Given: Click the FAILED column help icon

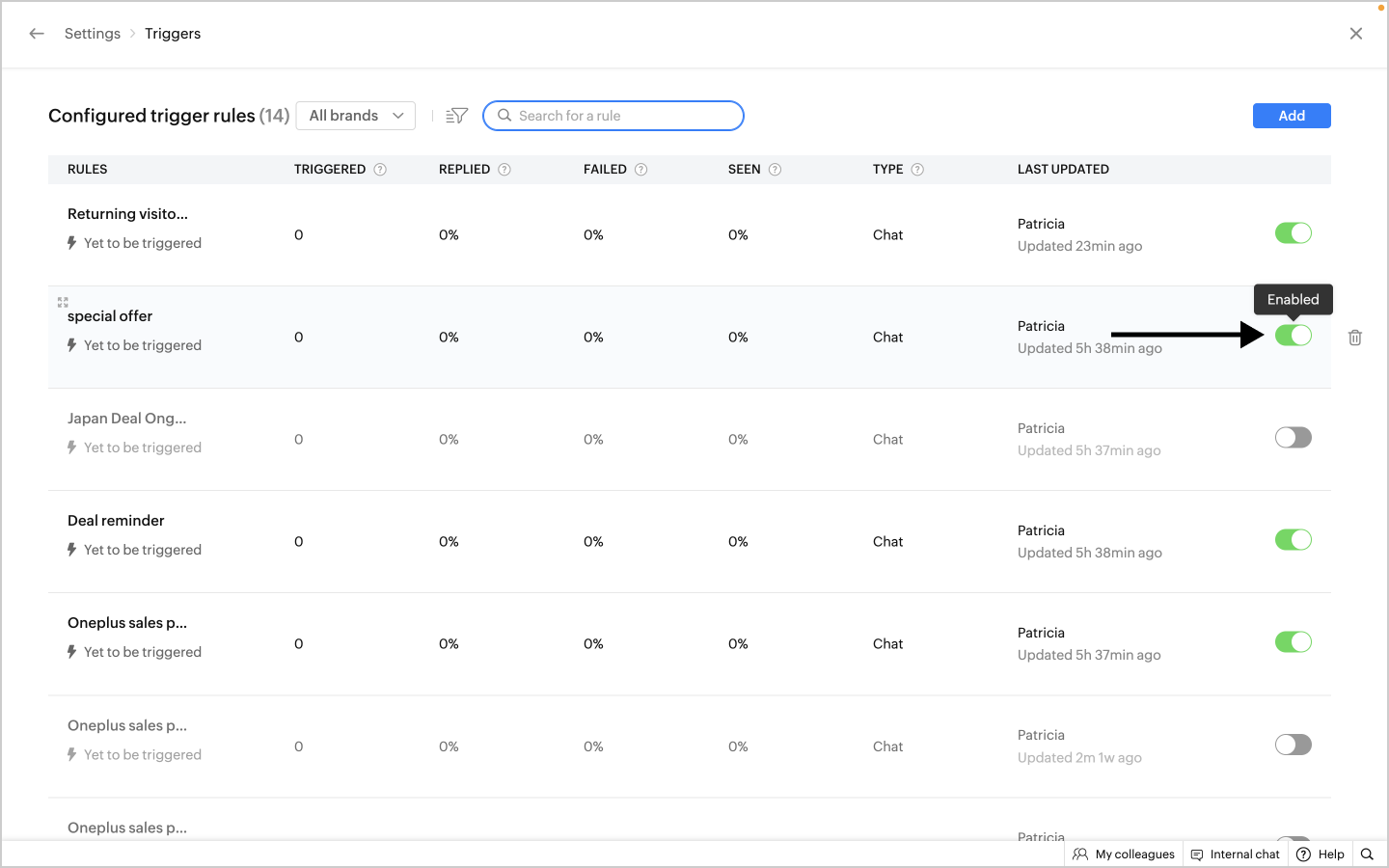Looking at the screenshot, I should pos(640,170).
